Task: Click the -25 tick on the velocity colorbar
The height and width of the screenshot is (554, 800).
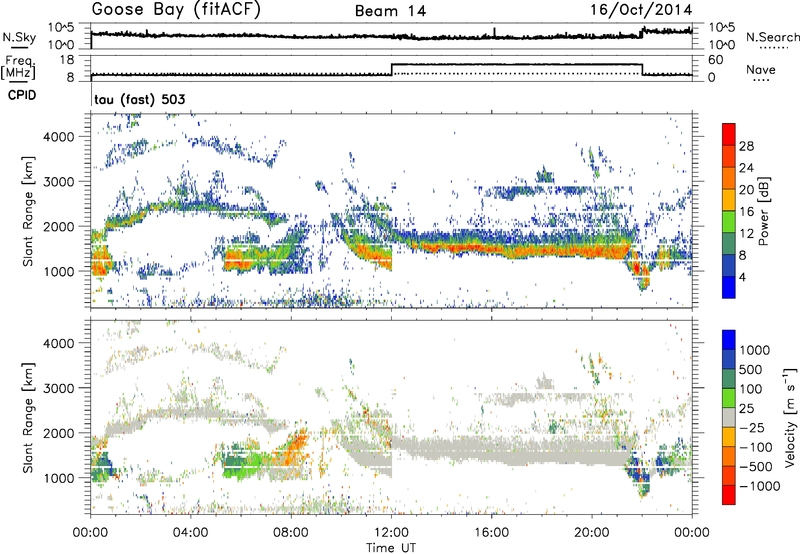Action: click(x=752, y=427)
